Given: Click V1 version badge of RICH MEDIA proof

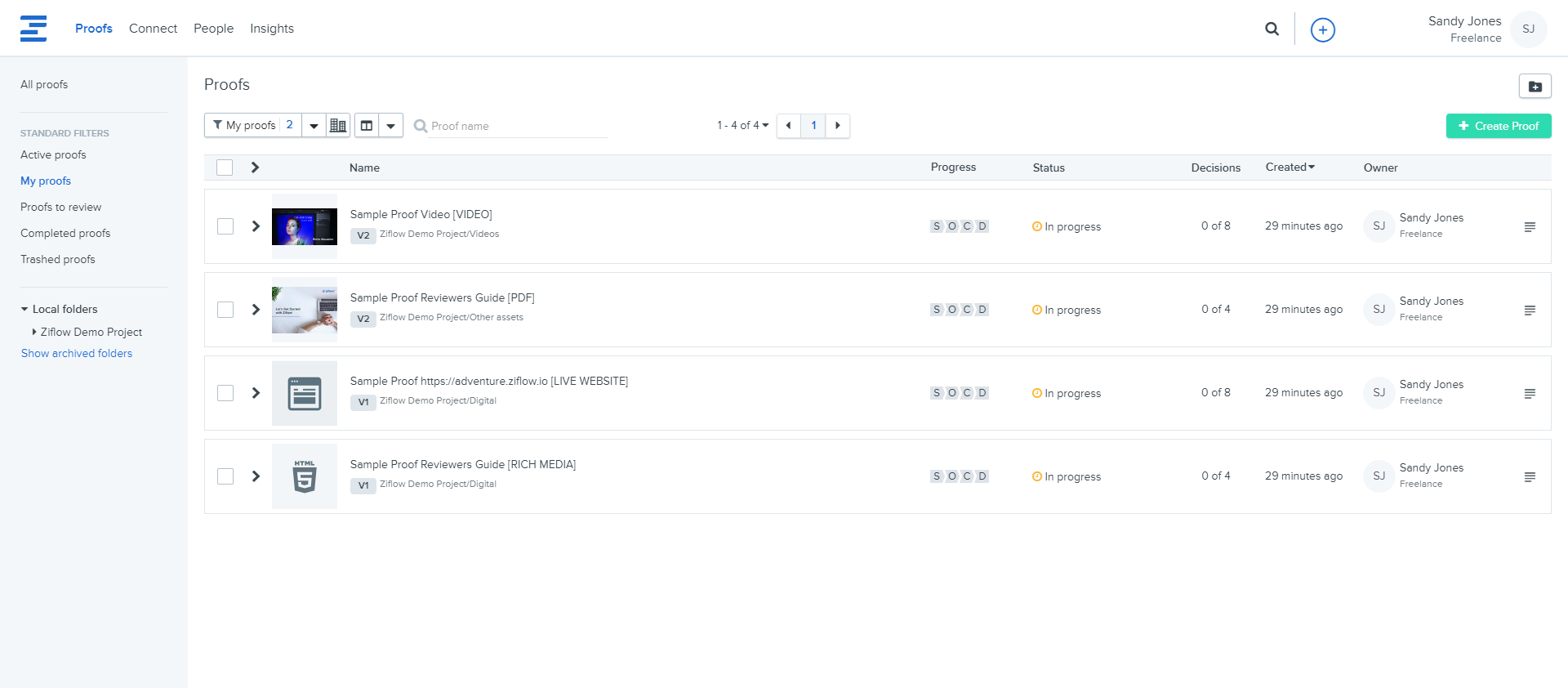Looking at the screenshot, I should 363,485.
